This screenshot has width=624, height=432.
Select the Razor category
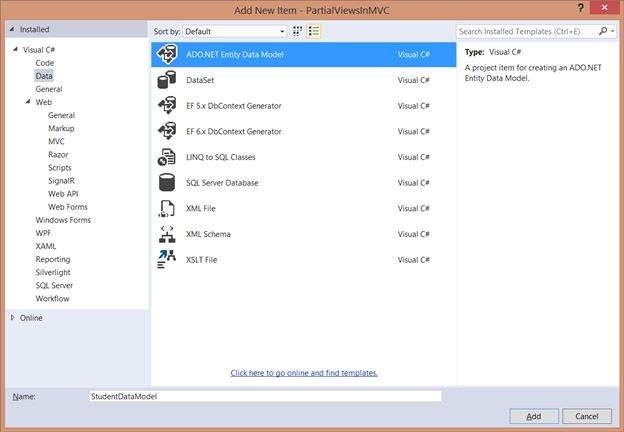tap(58, 155)
